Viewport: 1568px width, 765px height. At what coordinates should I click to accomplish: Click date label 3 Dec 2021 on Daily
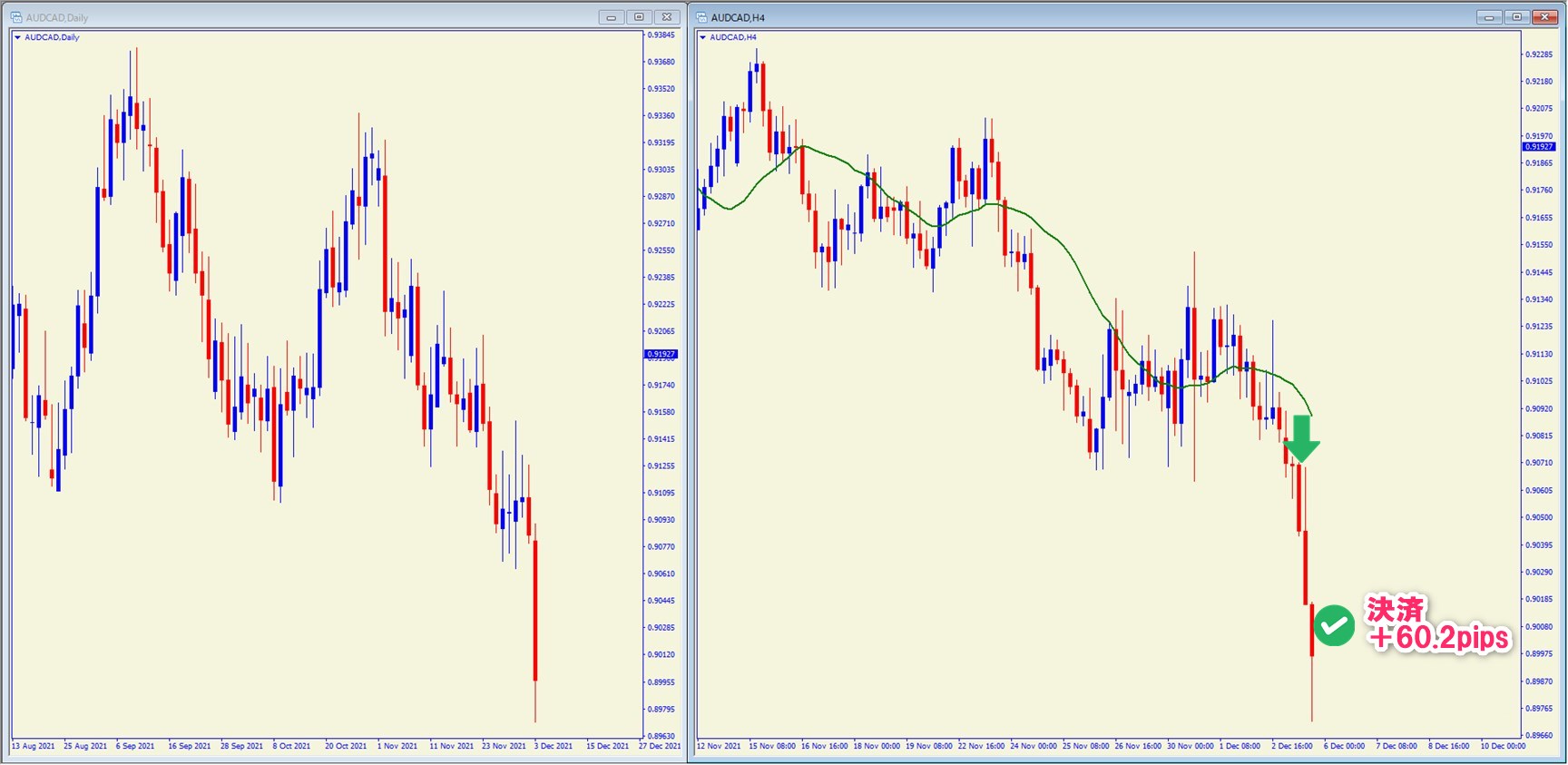554,746
